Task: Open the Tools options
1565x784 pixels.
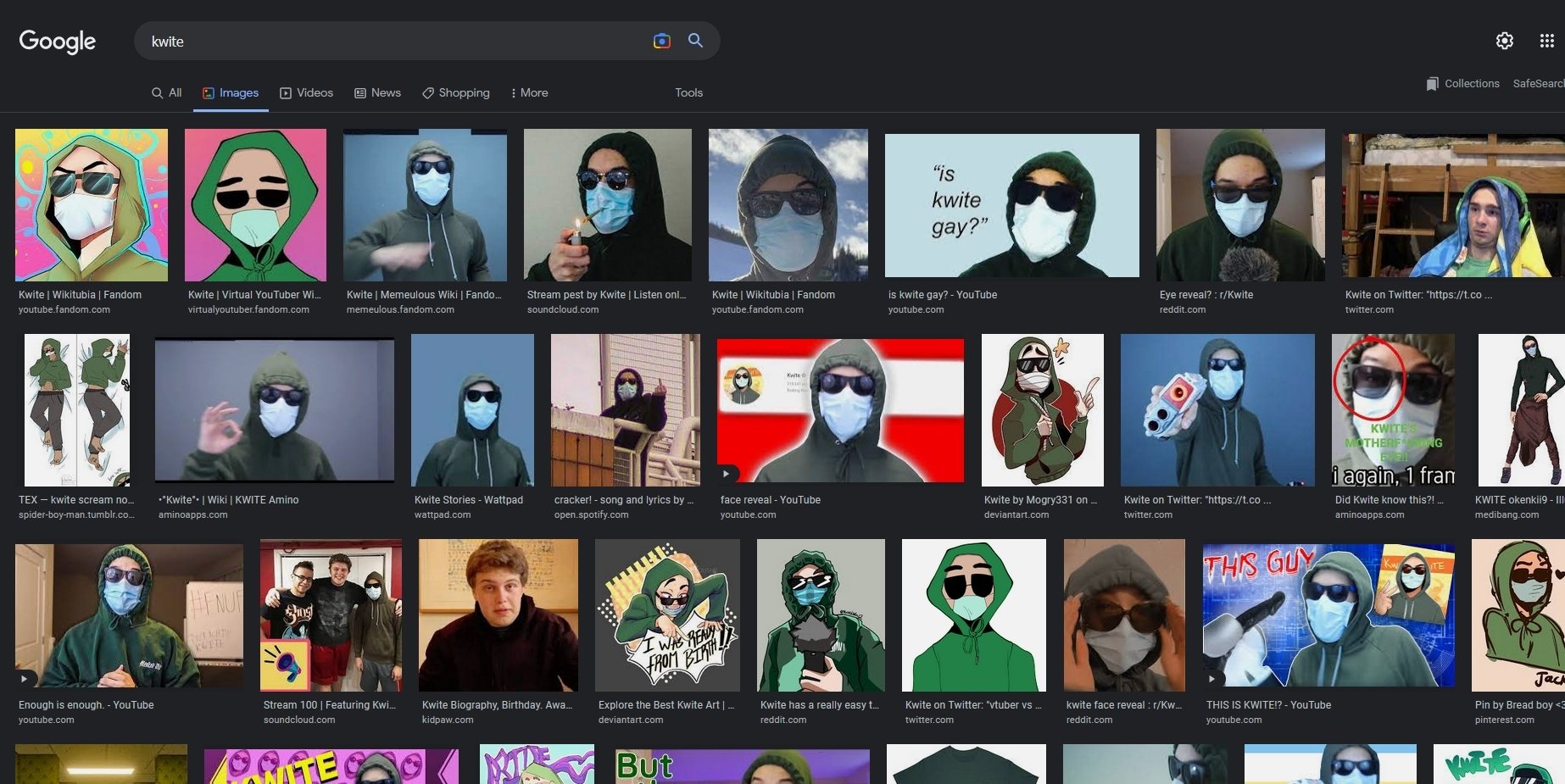Action: (688, 92)
